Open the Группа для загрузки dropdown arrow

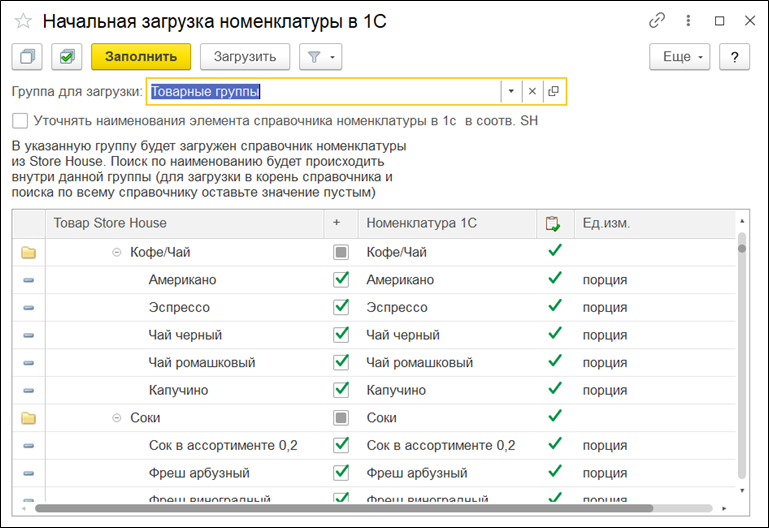tap(510, 92)
